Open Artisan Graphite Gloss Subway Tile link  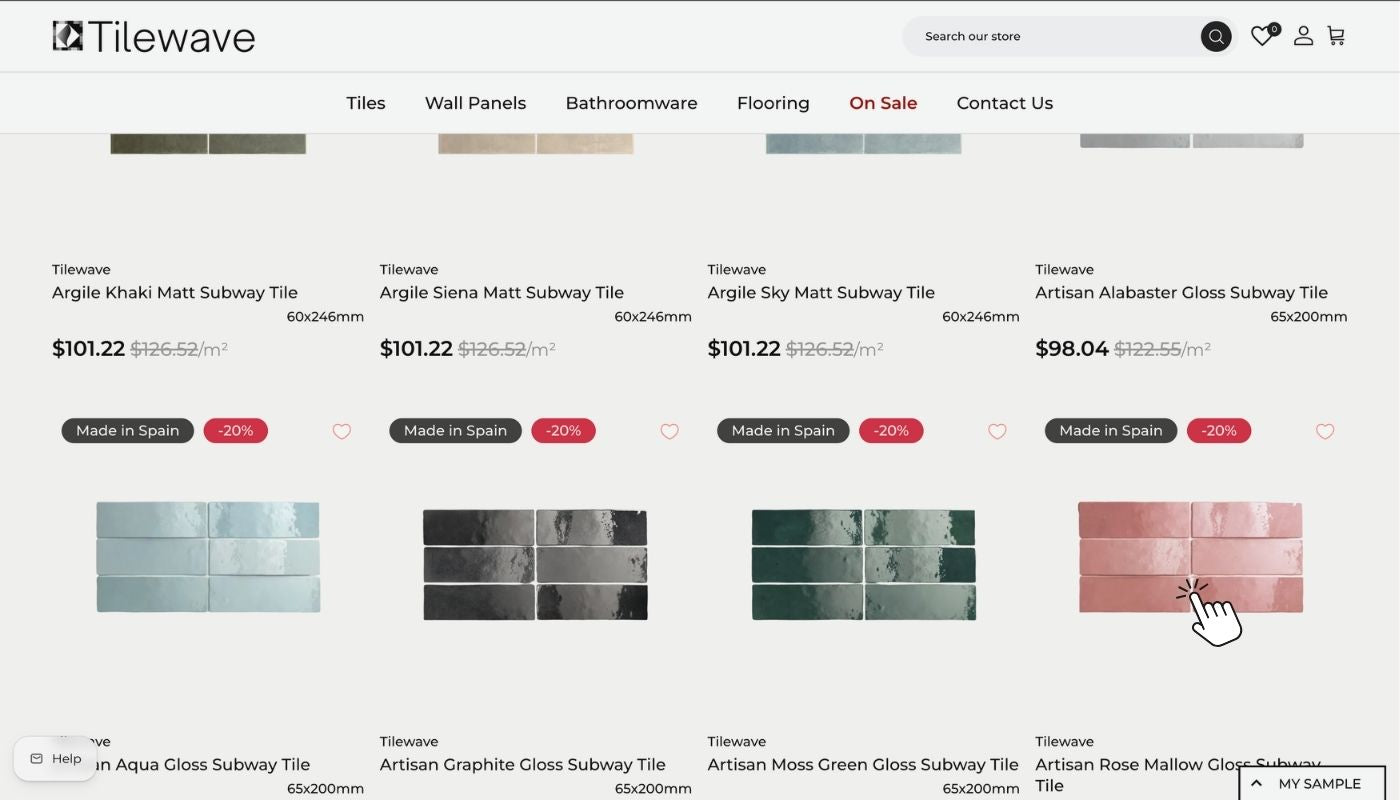pyautogui.click(x=523, y=765)
